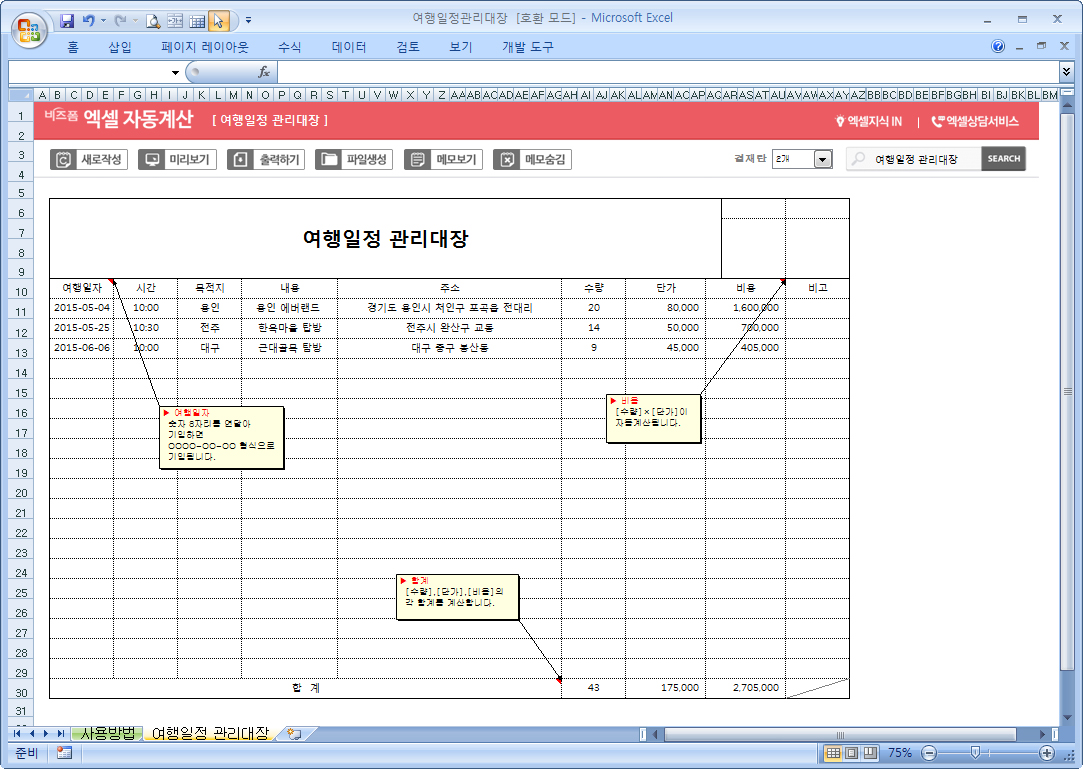Open the Office button menu
The height and width of the screenshot is (769, 1083).
[29, 30]
